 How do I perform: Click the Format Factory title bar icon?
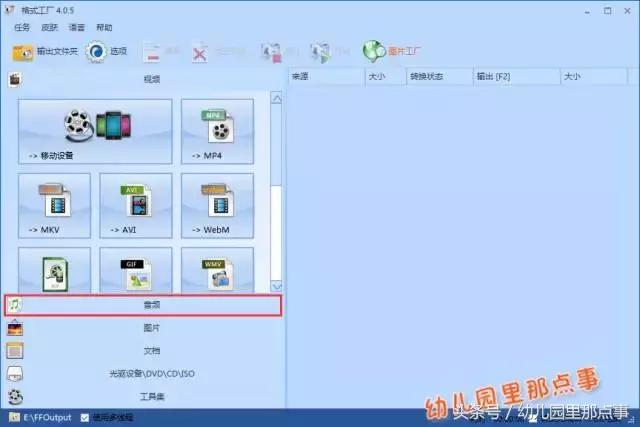pyautogui.click(x=10, y=10)
